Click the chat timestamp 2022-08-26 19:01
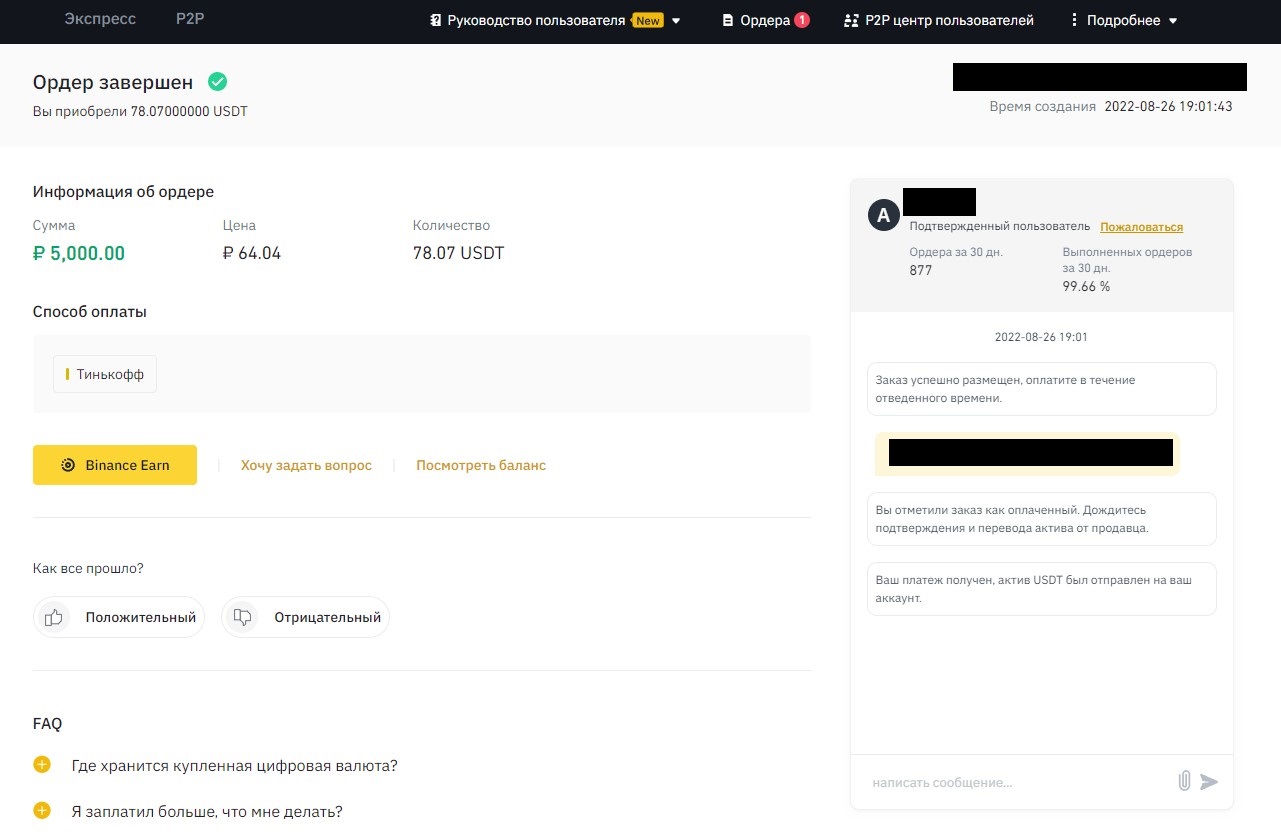The width and height of the screenshot is (1281, 835). tap(1041, 337)
